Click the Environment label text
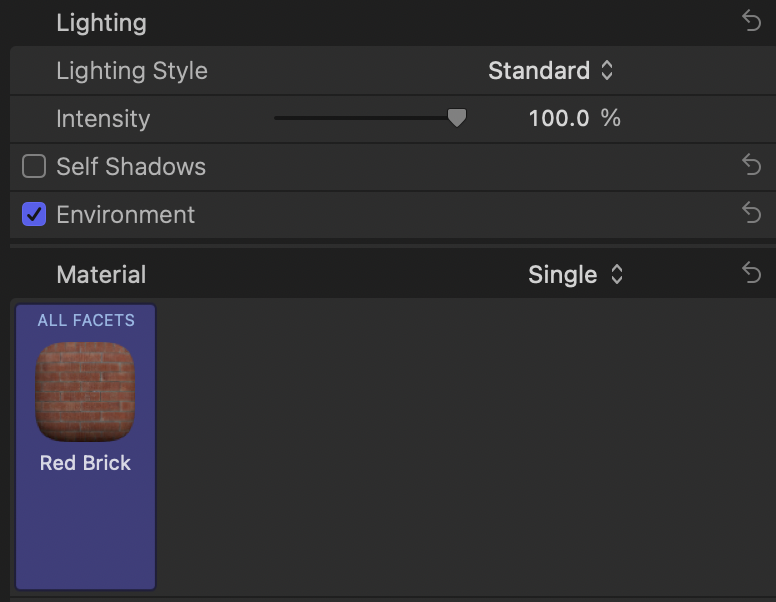 (x=126, y=214)
